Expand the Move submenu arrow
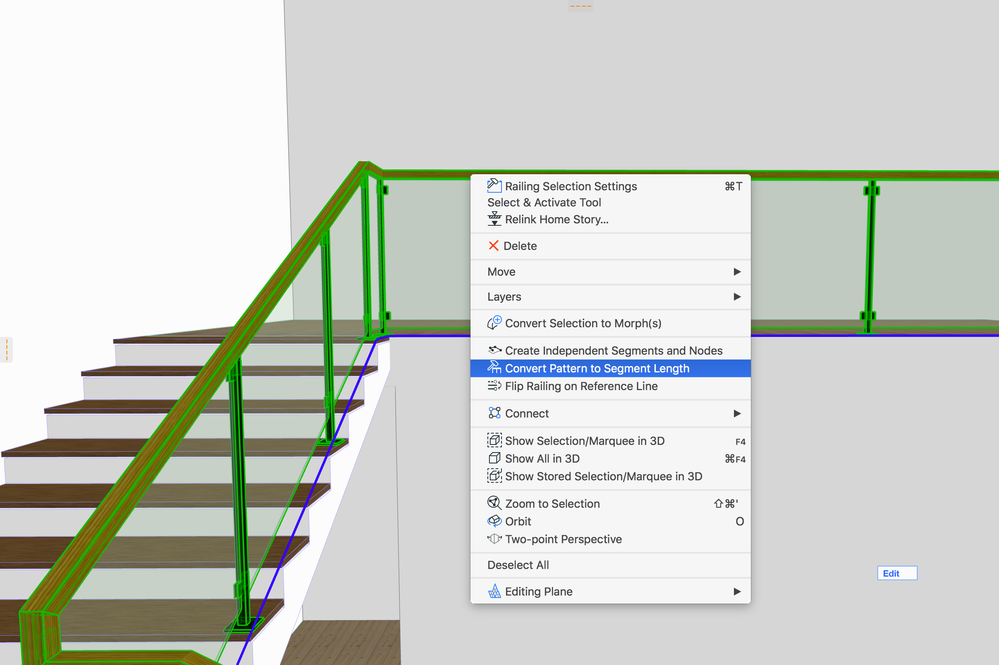999x665 pixels. [737, 272]
